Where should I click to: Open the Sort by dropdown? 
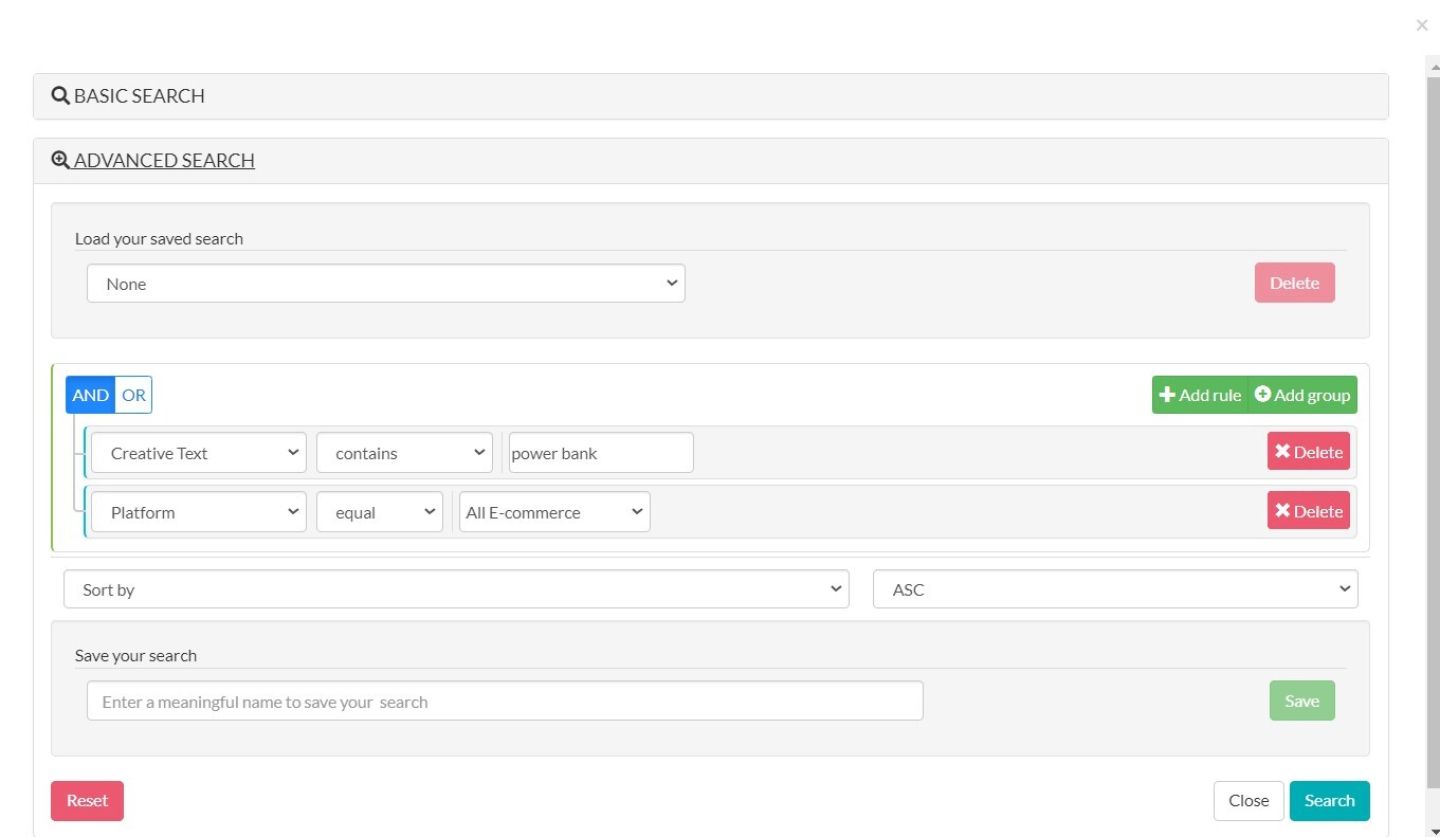click(x=456, y=590)
